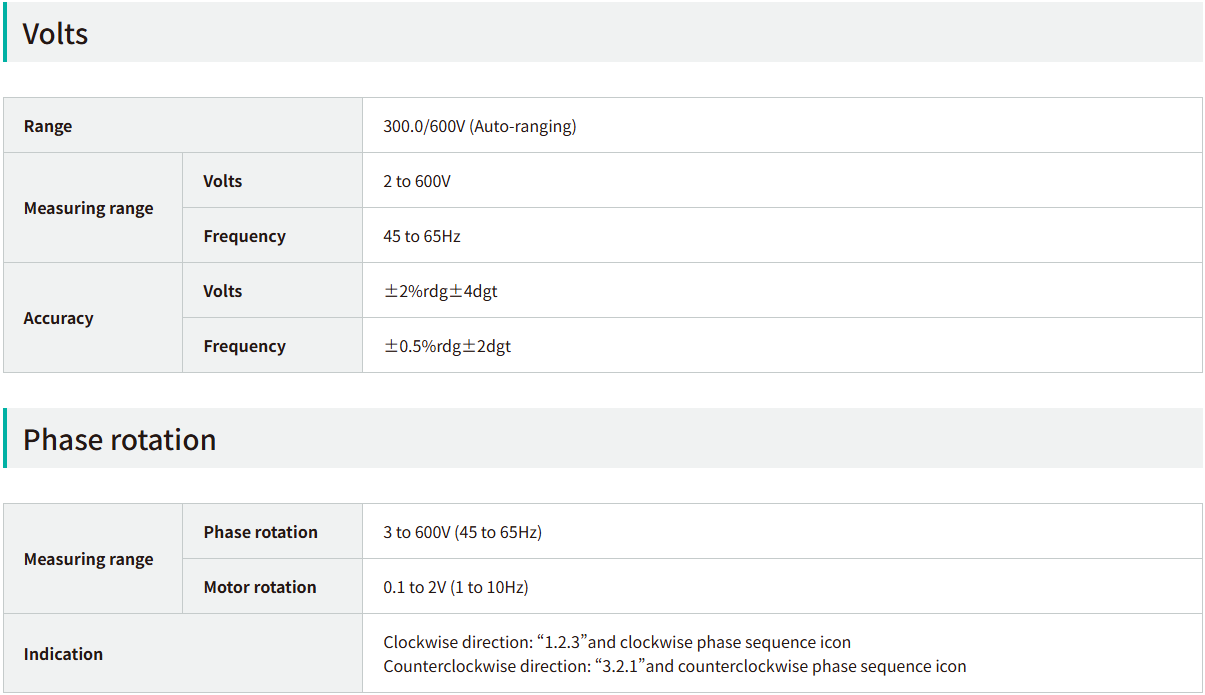Screen dimensions: 1205x695
Task: Click the 300.0/600V (Auto-ranging) value
Action: tap(479, 126)
